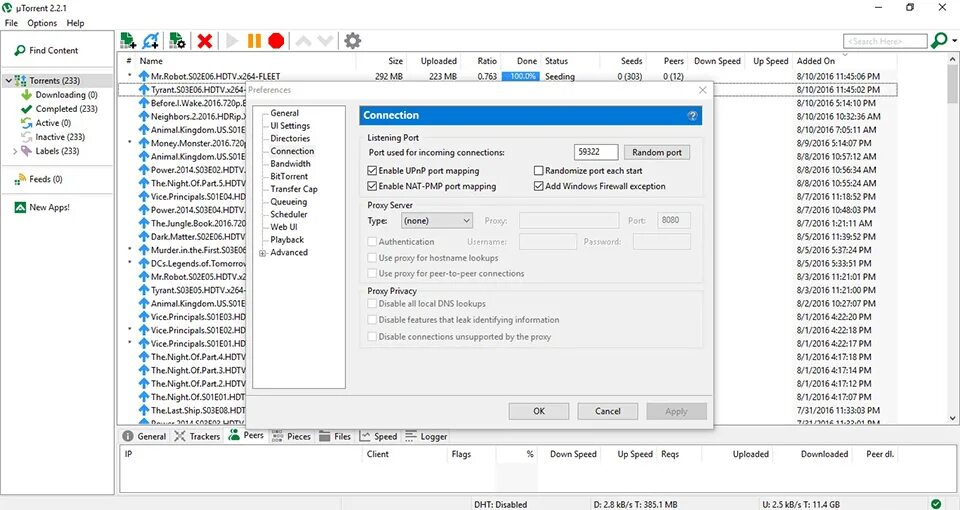Viewport: 960px width, 510px height.
Task: Open the File menu
Action: coord(11,23)
